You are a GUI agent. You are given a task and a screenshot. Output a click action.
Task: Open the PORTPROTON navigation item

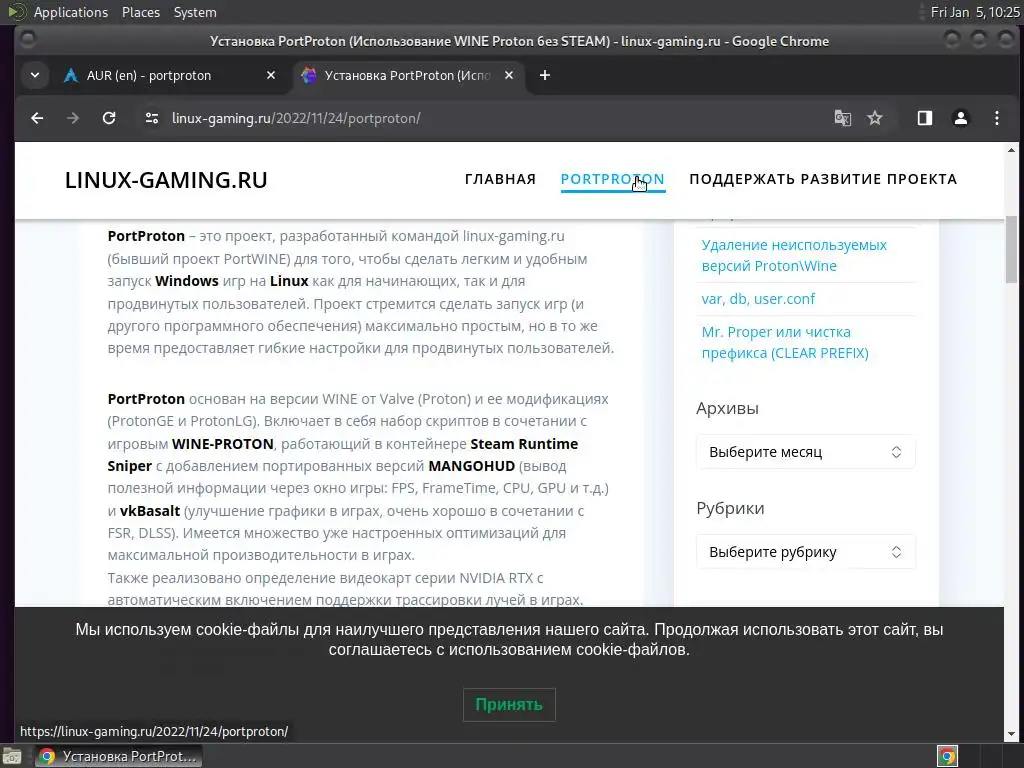(x=613, y=179)
